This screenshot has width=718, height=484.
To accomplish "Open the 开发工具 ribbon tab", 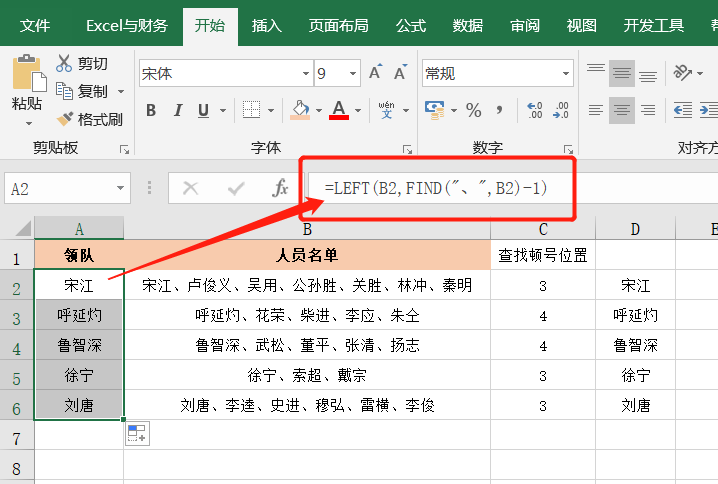I will pyautogui.click(x=653, y=26).
